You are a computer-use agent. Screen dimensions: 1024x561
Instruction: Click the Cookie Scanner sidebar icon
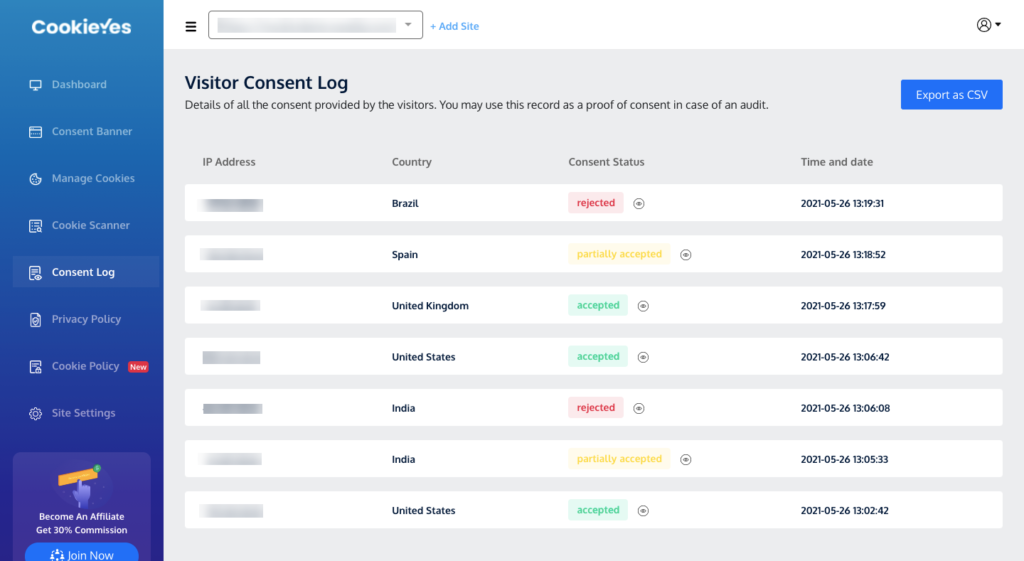[x=35, y=226]
